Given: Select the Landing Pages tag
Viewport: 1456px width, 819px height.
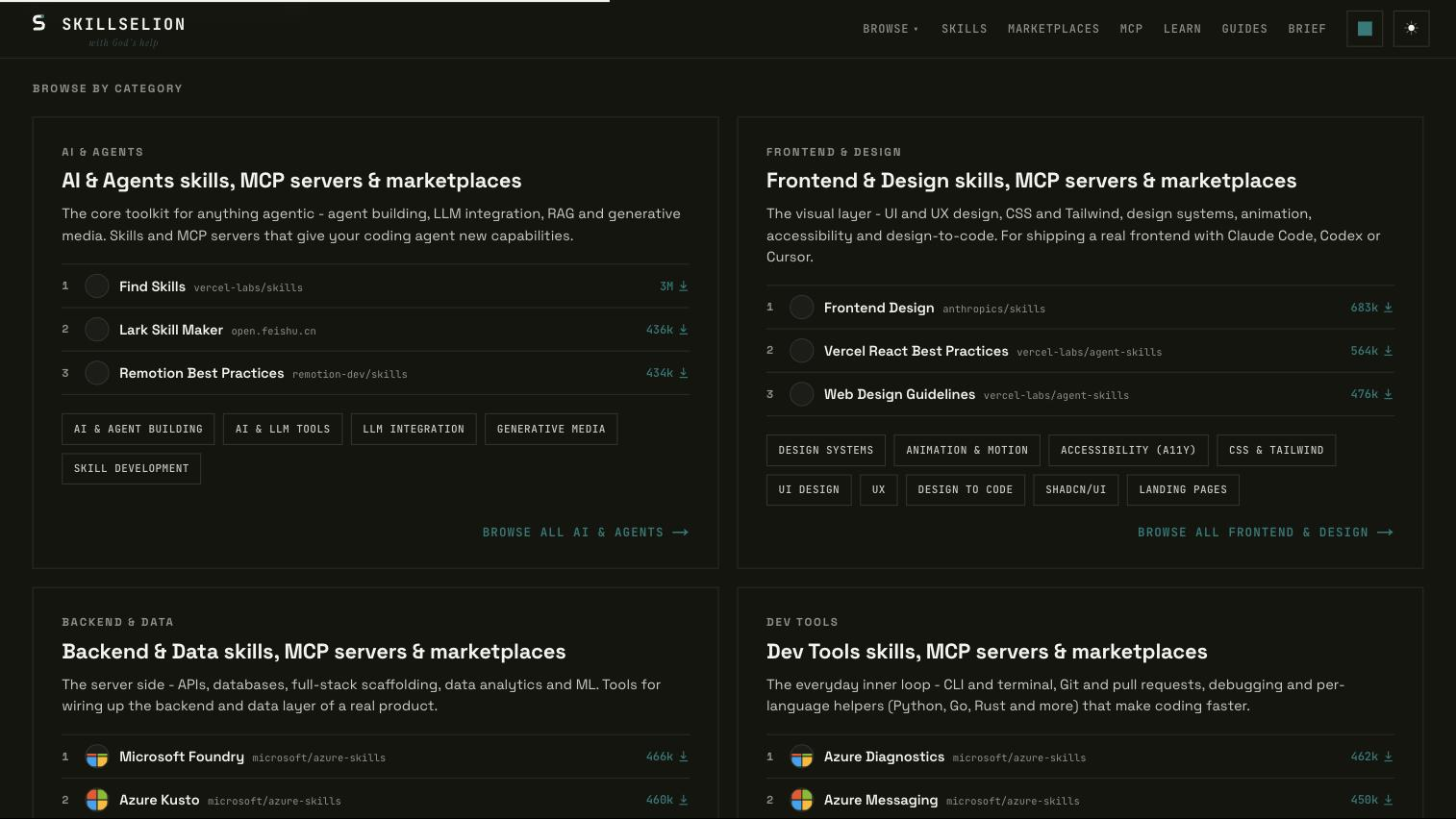Looking at the screenshot, I should (x=1183, y=489).
